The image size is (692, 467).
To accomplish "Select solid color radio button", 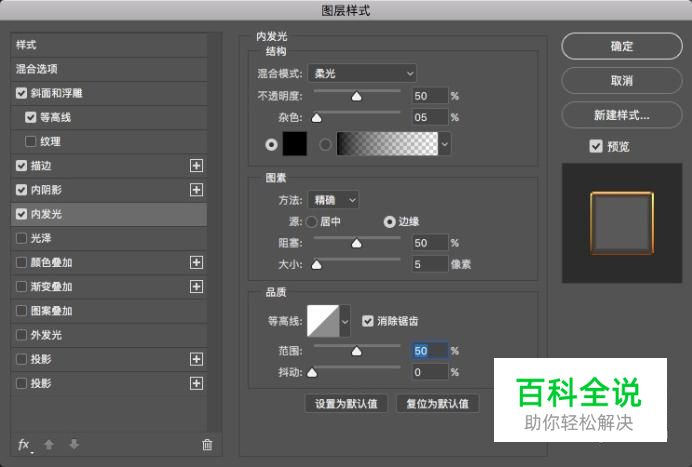I will tap(271, 144).
